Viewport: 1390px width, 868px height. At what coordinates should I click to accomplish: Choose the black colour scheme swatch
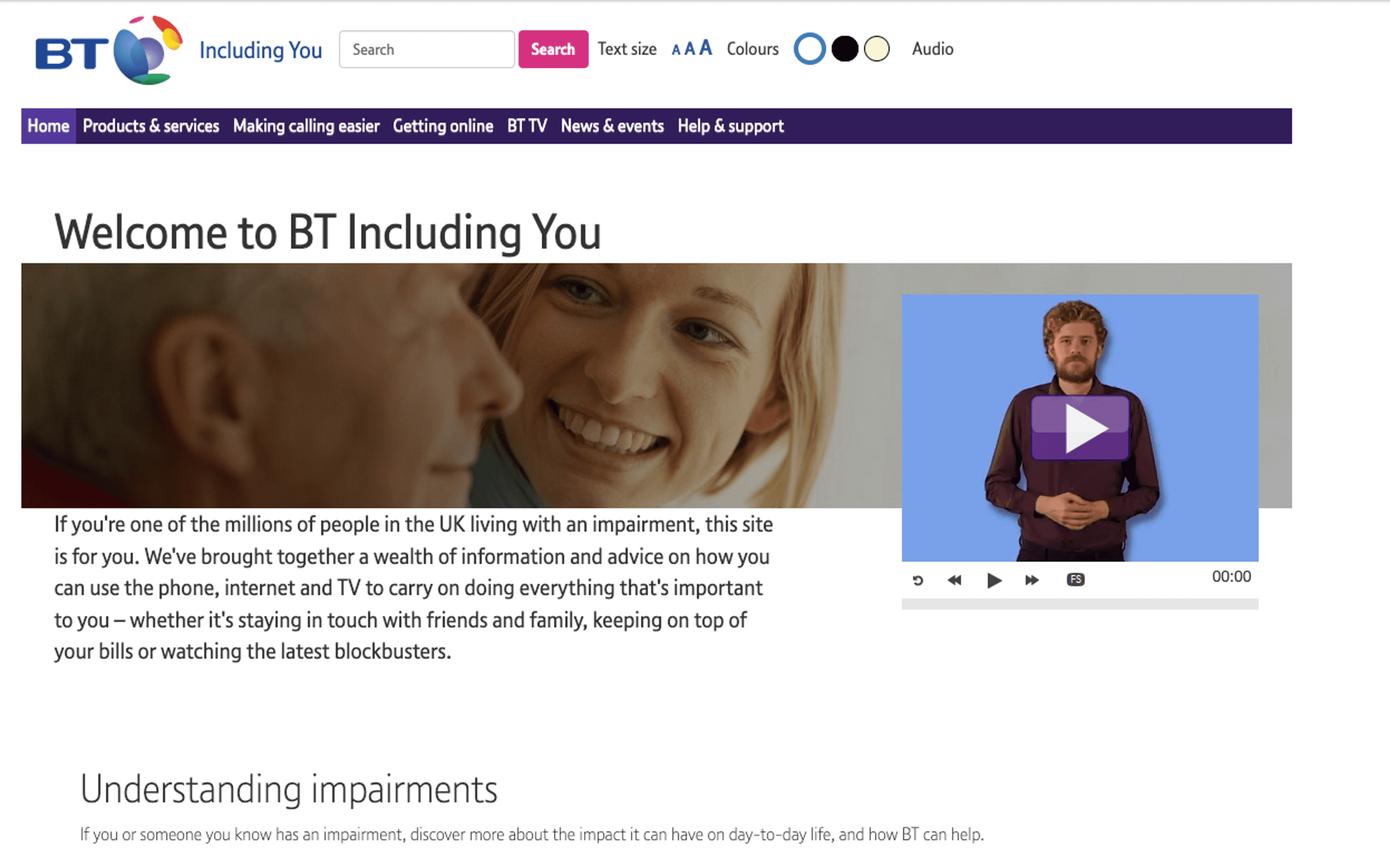click(x=844, y=49)
